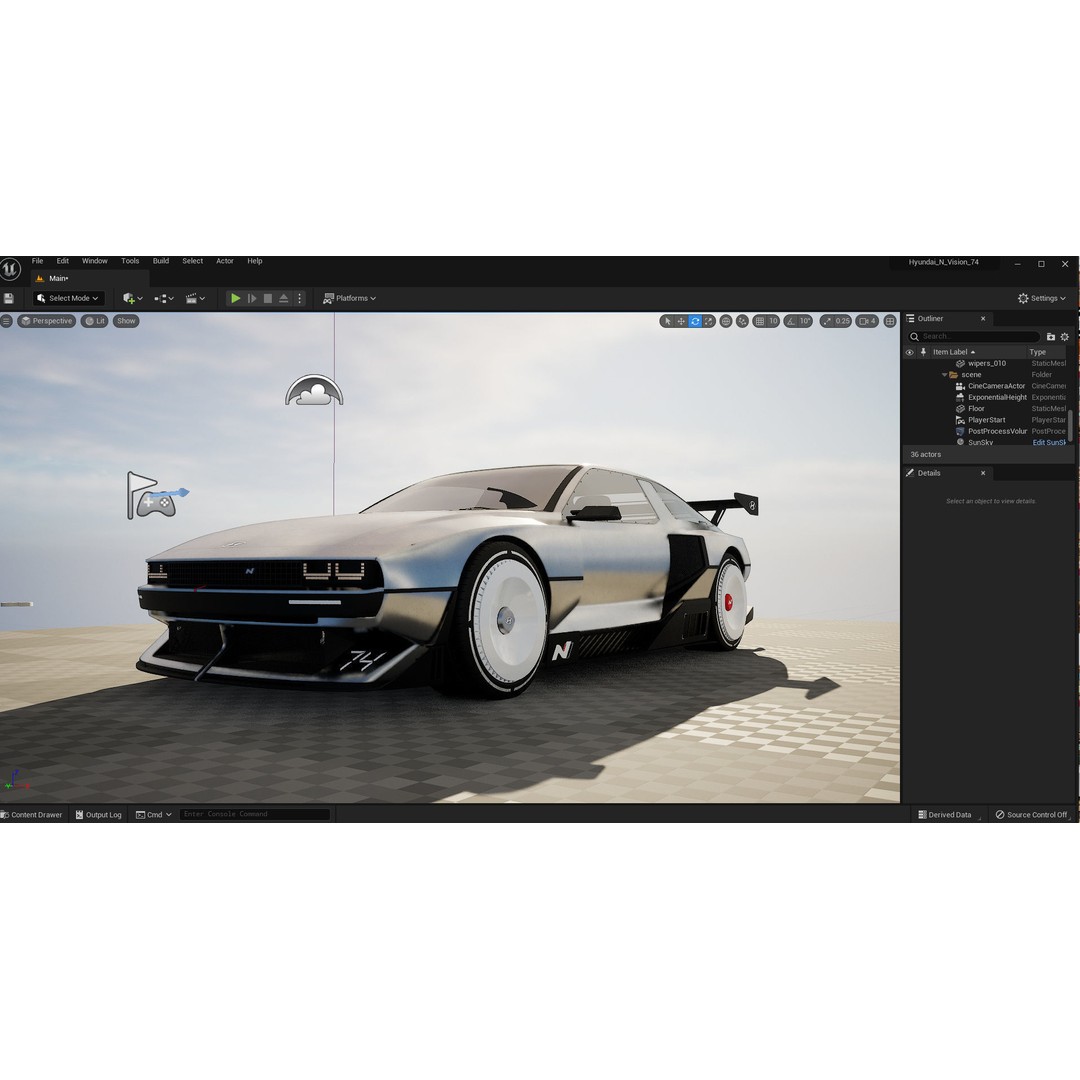
Task: Select PostProcessVolume in the Outliner
Action: (x=997, y=431)
